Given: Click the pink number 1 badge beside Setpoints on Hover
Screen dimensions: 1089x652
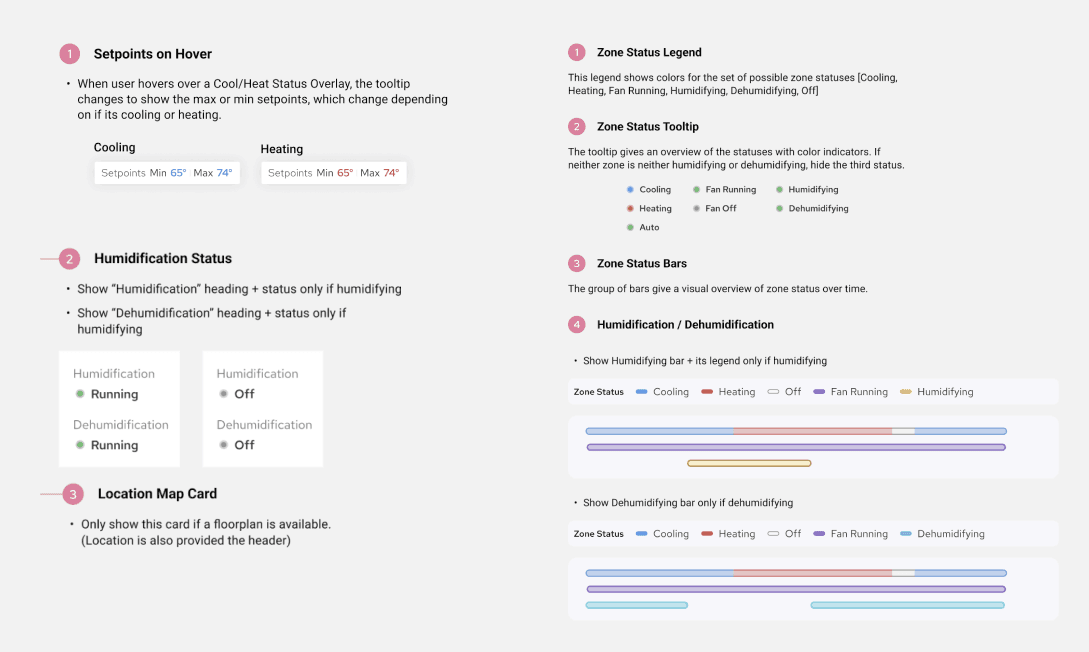Looking at the screenshot, I should coord(69,54).
